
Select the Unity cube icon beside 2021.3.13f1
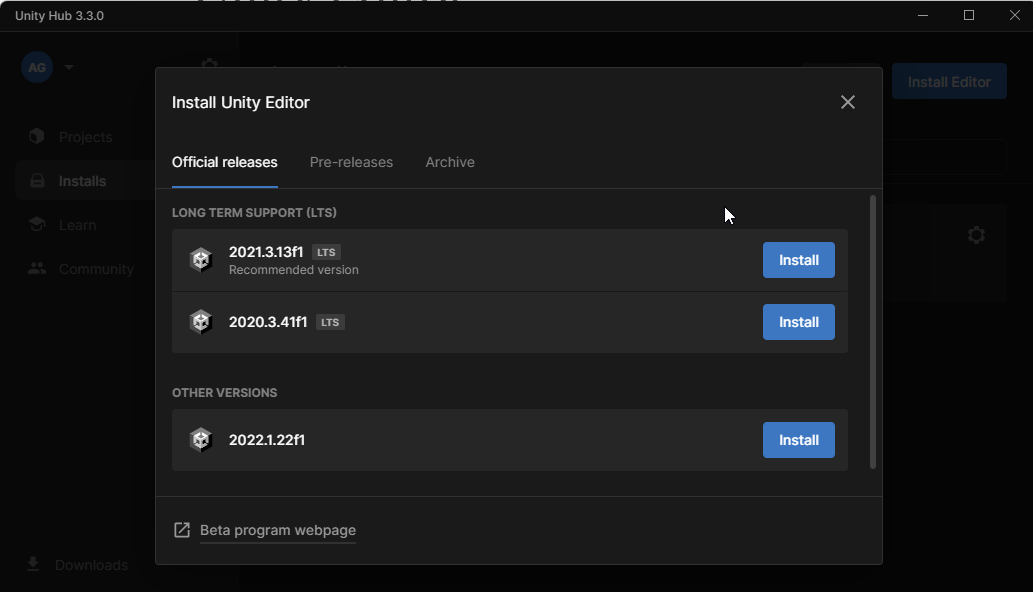(201, 259)
